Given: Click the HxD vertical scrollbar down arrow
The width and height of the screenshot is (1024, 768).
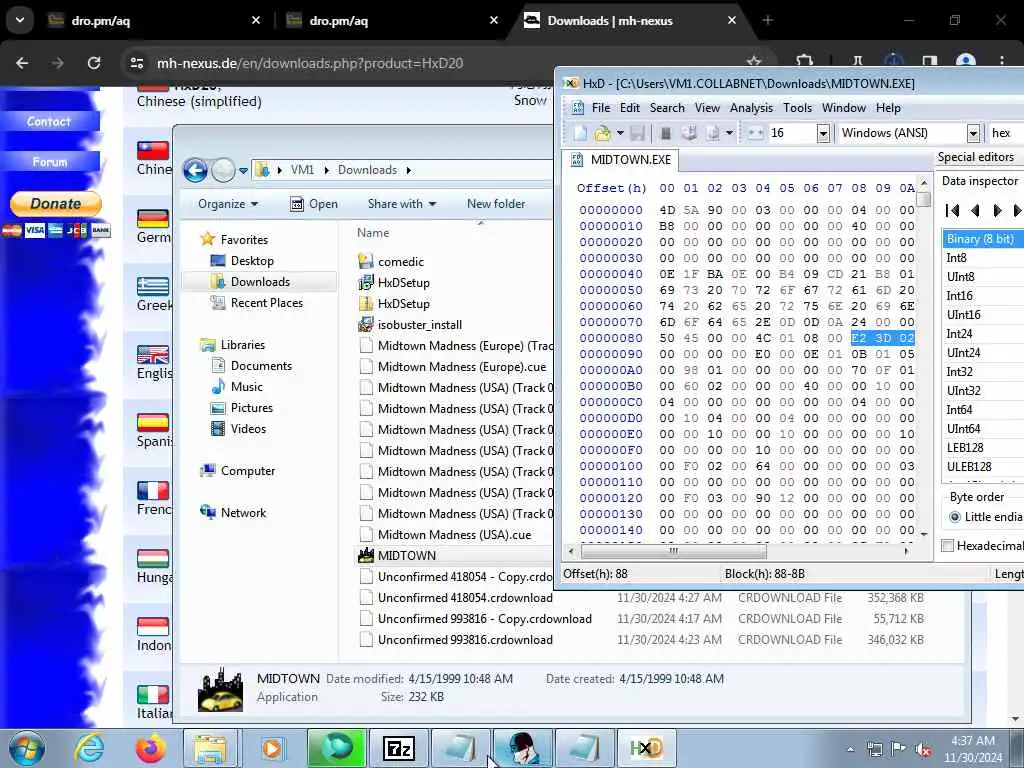Looking at the screenshot, I should 923,534.
